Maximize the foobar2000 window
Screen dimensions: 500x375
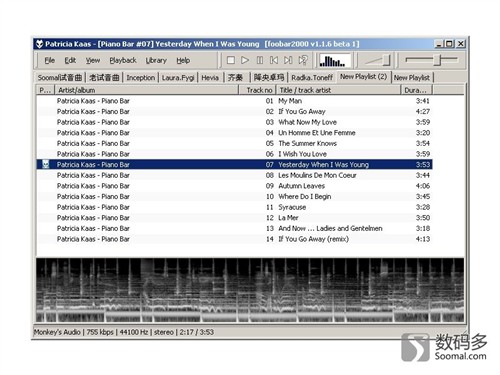449,44
